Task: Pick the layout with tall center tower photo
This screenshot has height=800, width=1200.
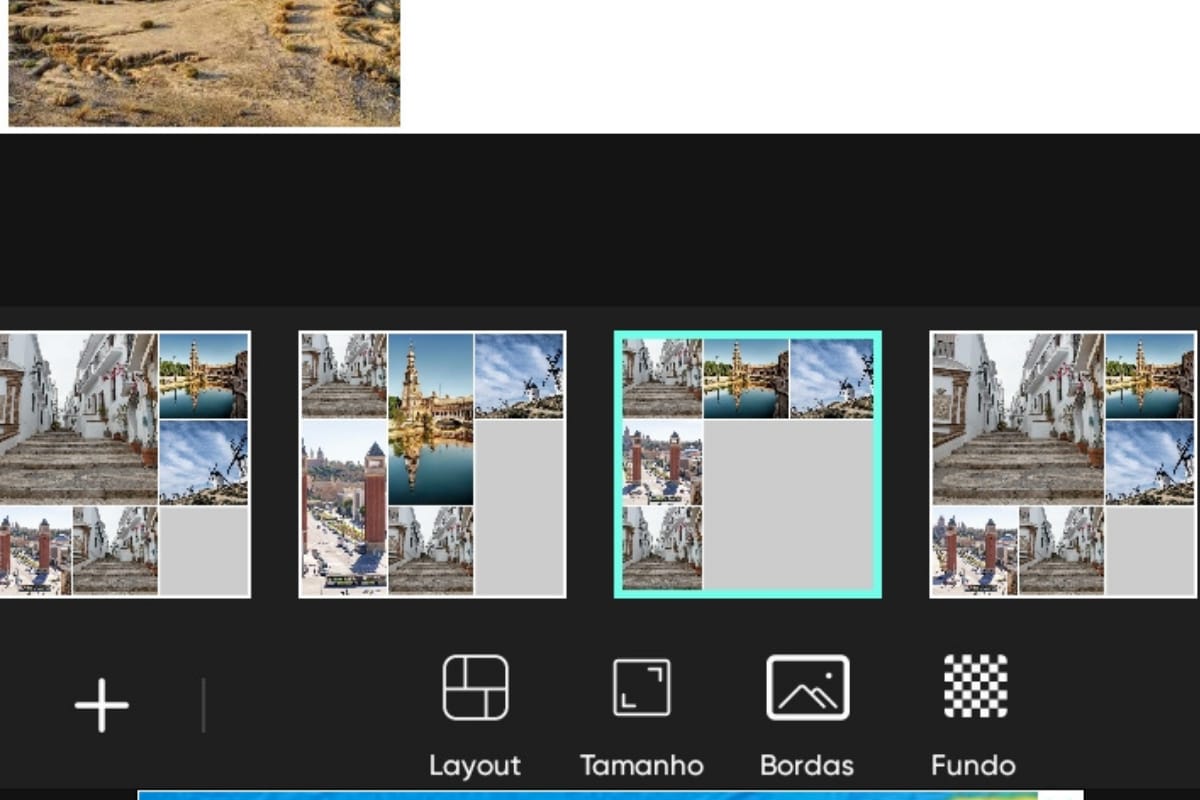Action: pos(432,464)
